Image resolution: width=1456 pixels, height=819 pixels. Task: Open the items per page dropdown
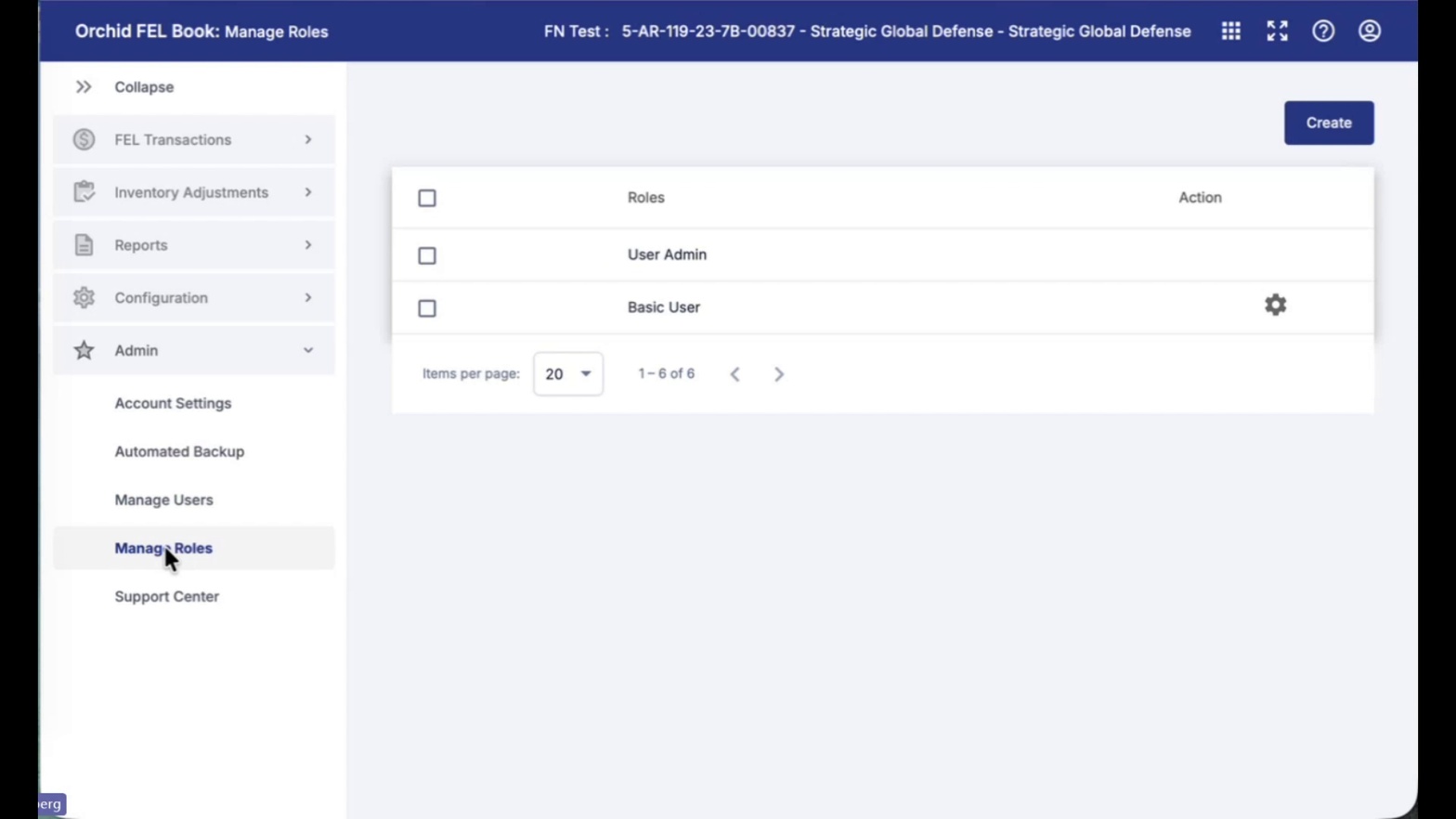568,373
